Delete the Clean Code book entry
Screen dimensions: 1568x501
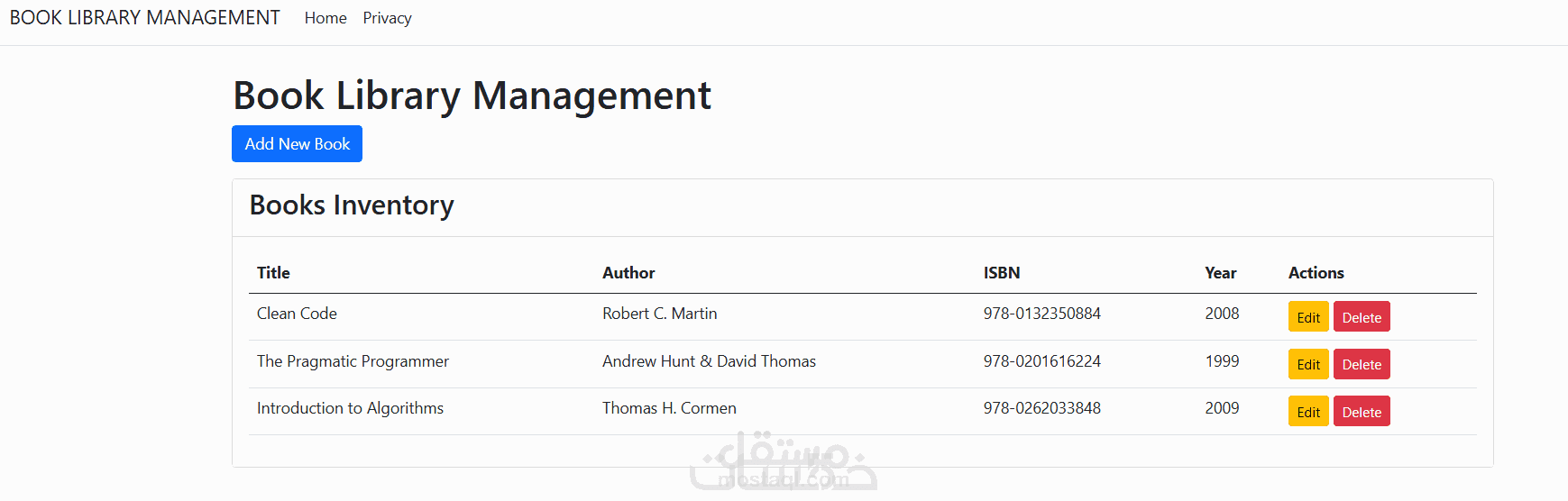pos(1361,317)
